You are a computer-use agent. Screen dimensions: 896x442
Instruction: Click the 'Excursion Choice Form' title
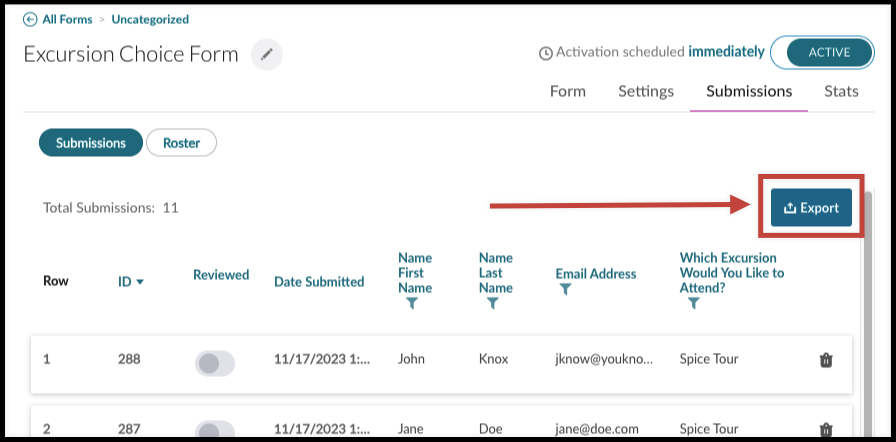point(131,54)
